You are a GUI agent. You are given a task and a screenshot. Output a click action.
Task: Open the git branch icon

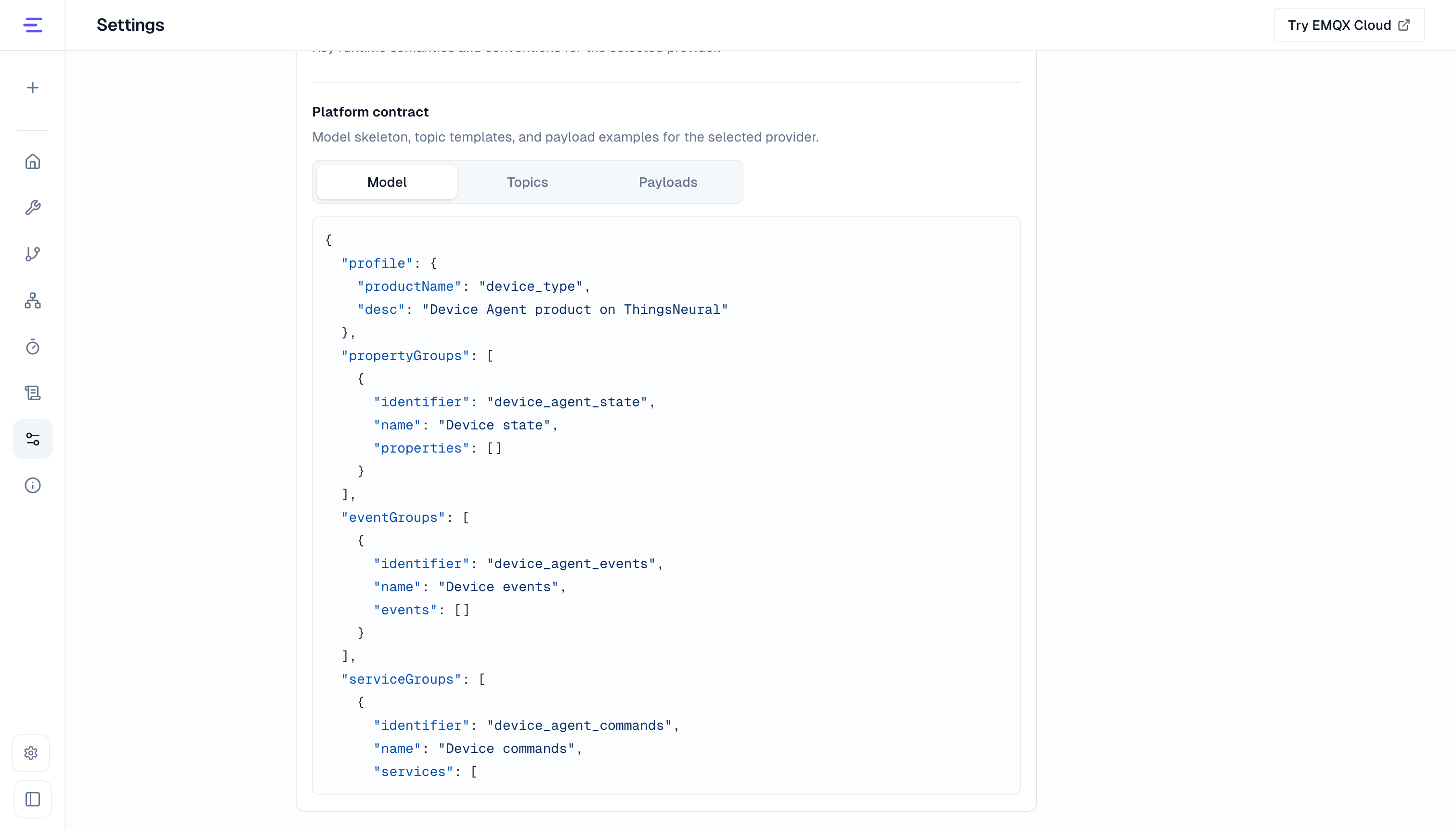32,254
